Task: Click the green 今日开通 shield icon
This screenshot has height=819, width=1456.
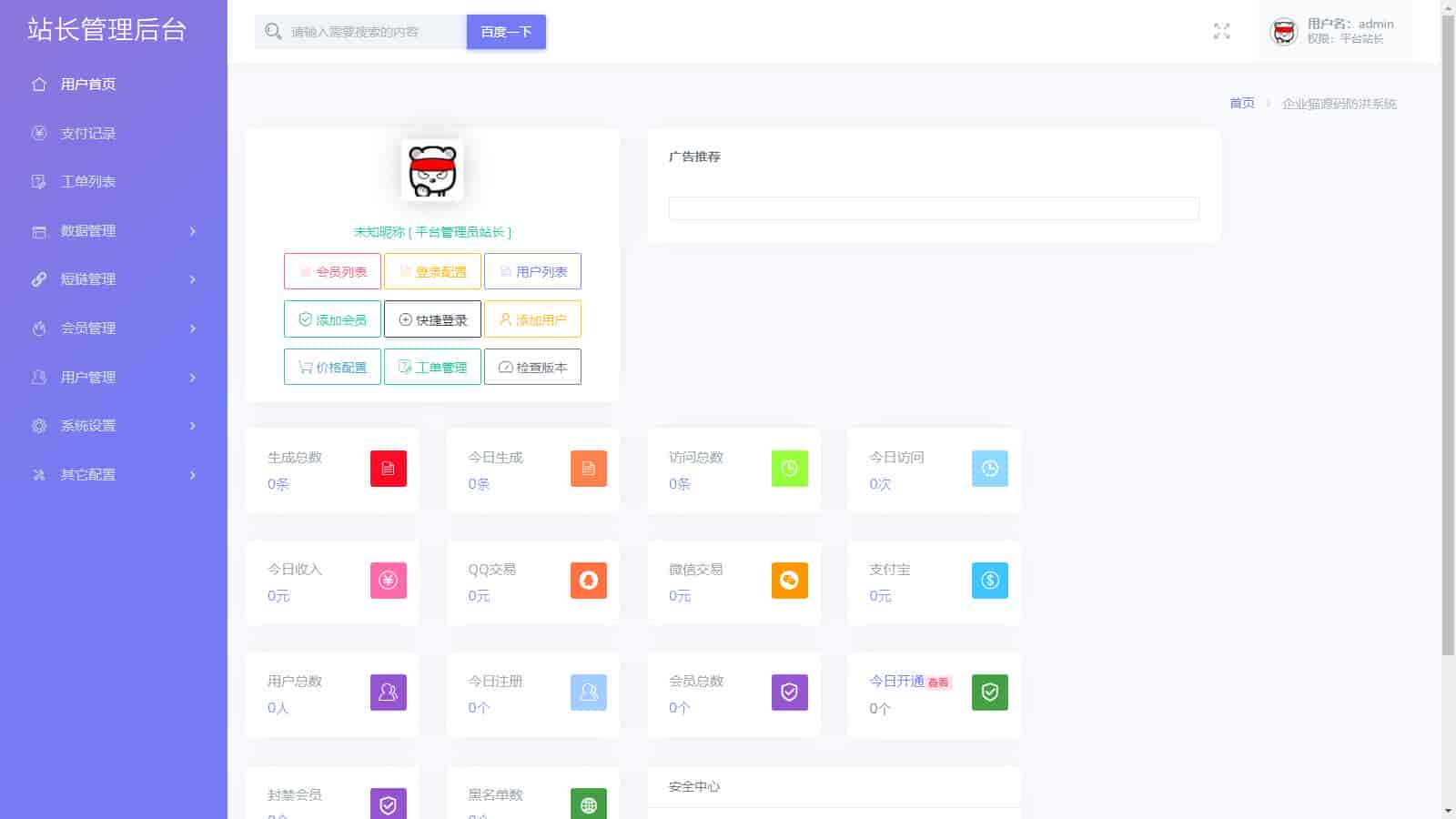Action: [x=989, y=693]
